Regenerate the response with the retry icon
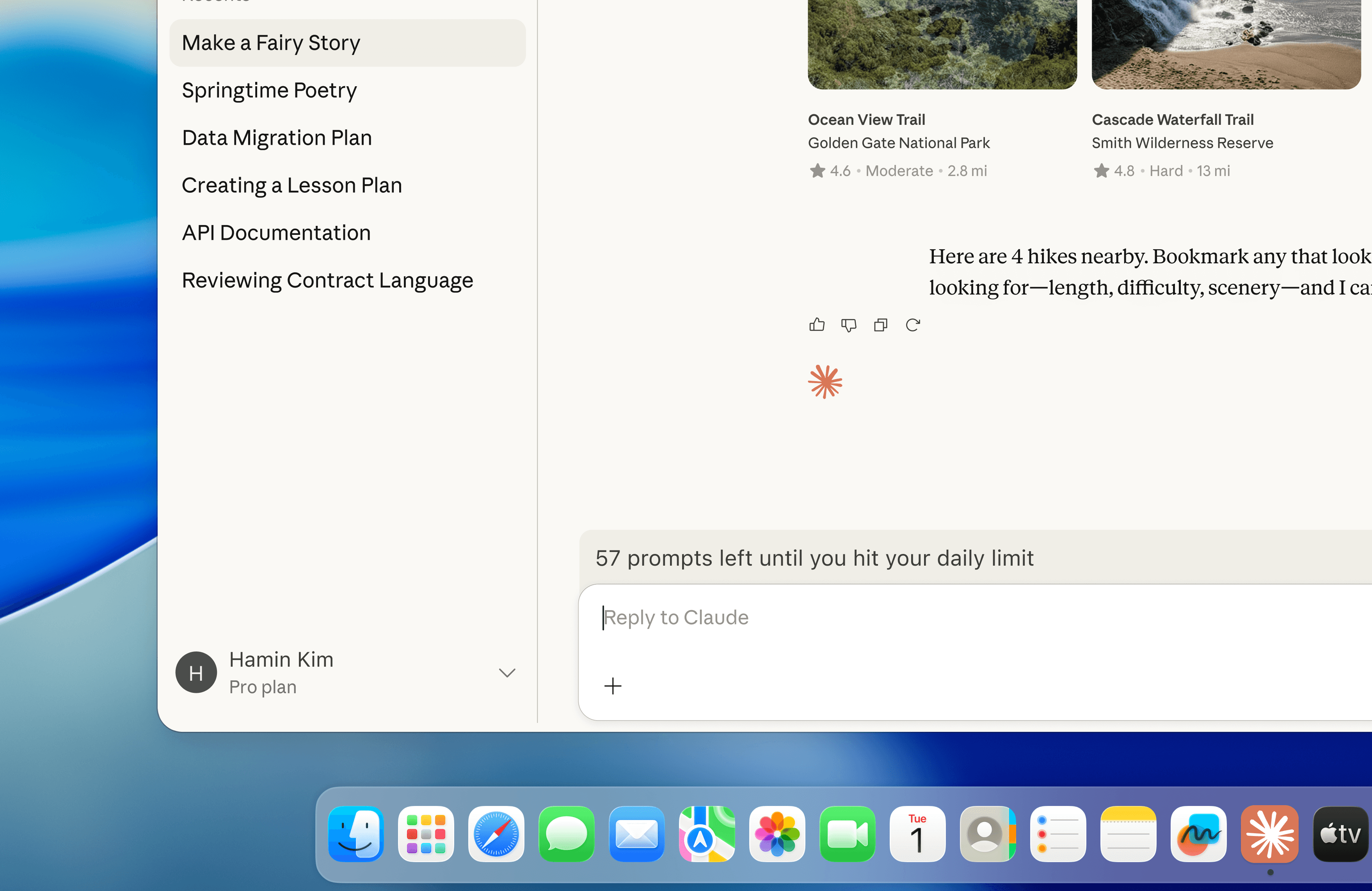The width and height of the screenshot is (1372, 891). [x=913, y=325]
